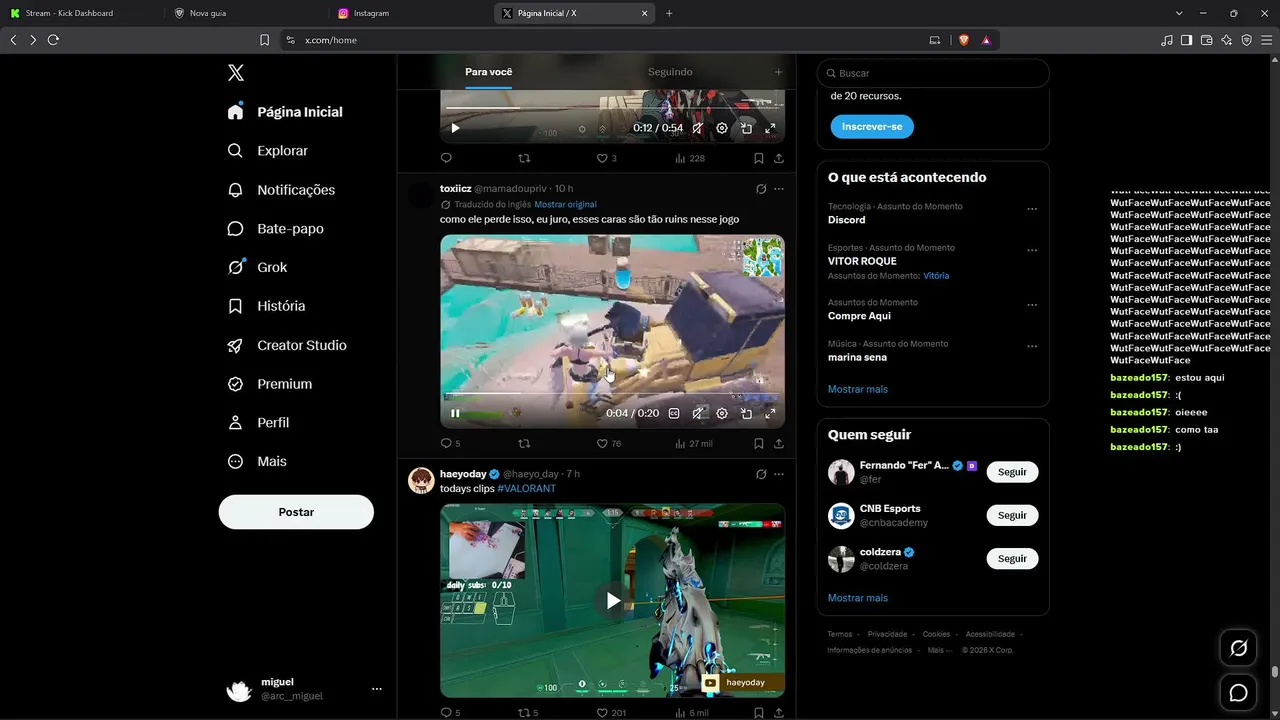Enter fullscreen on the top 0:54 video
The image size is (1280, 720).
(x=770, y=128)
